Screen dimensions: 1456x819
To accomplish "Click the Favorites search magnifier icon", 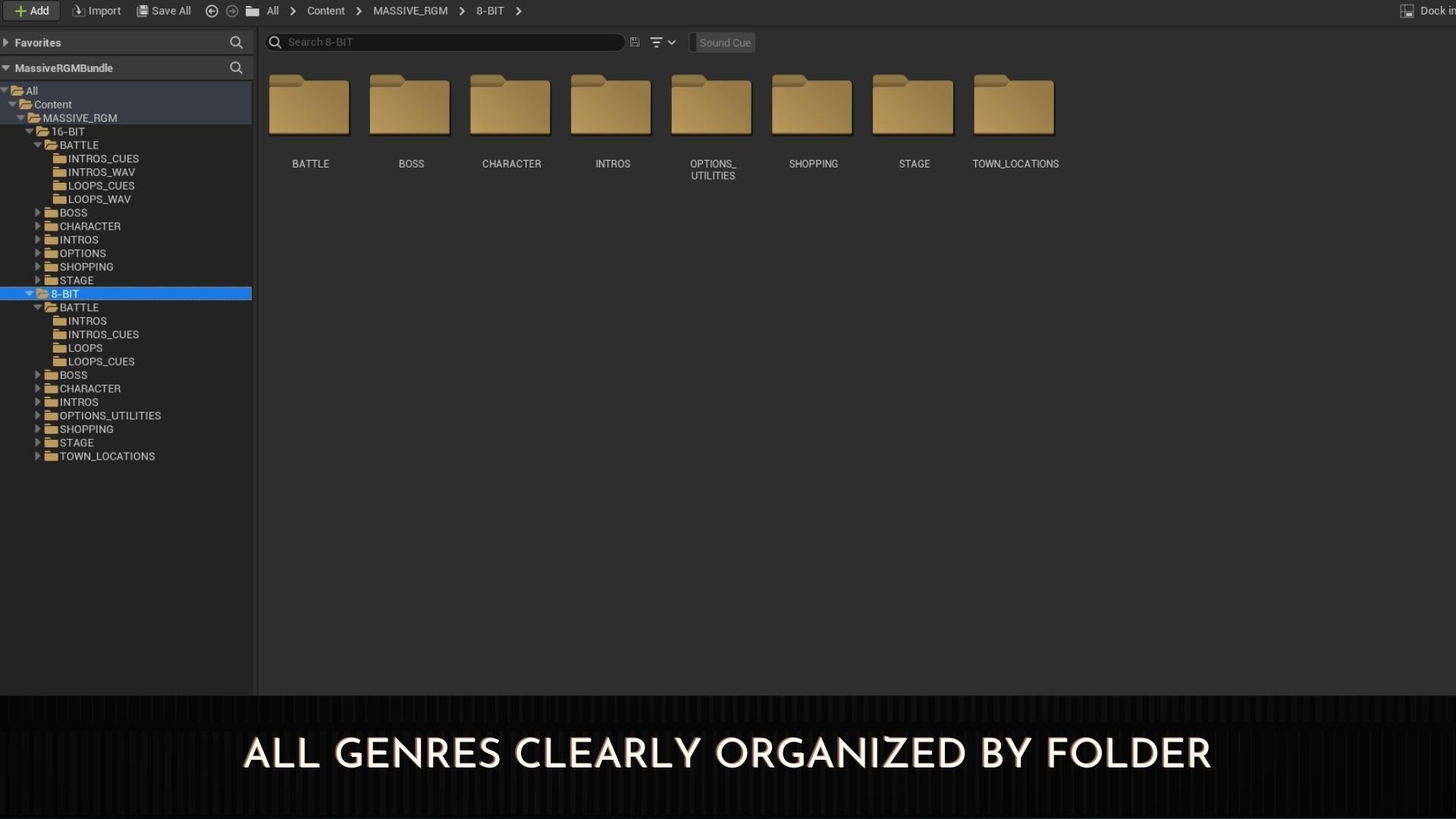I will pyautogui.click(x=236, y=42).
